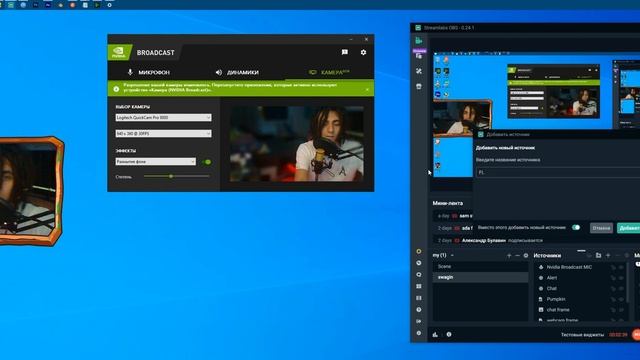The image size is (640, 360).
Task: Toggle visibility of Chat source
Action: click(622, 289)
